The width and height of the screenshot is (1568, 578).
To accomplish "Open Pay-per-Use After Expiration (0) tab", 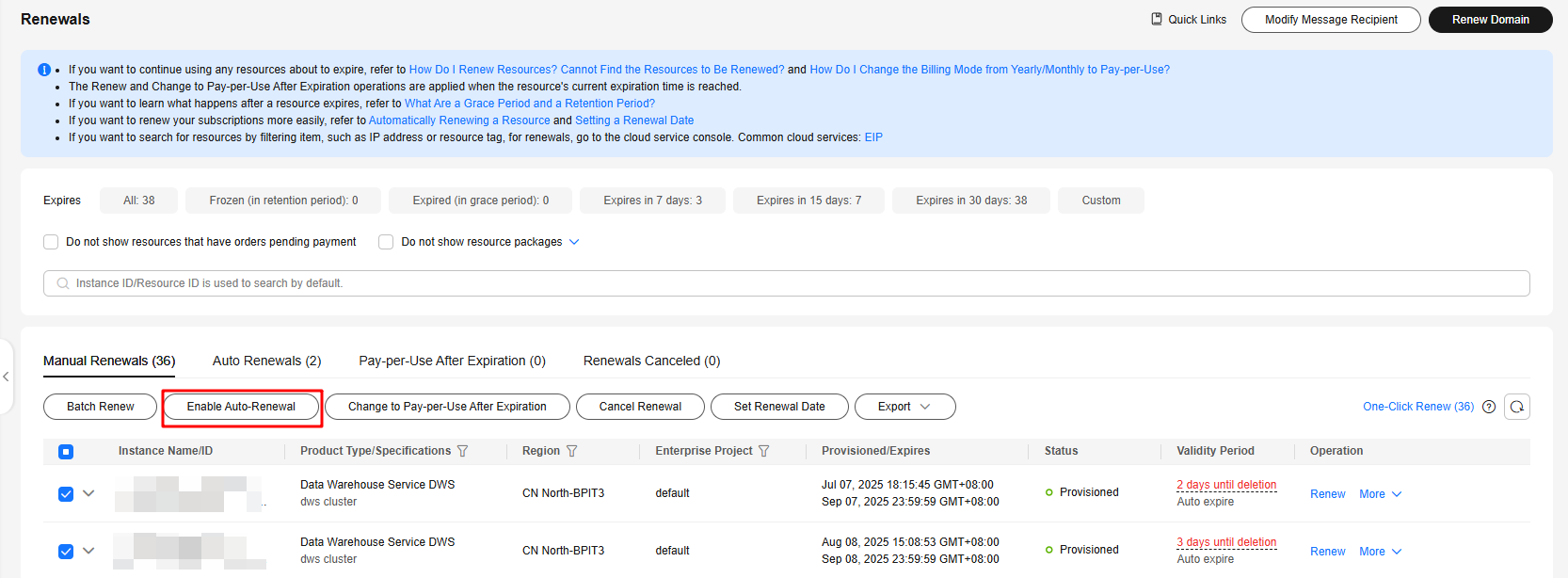I will pyautogui.click(x=452, y=361).
